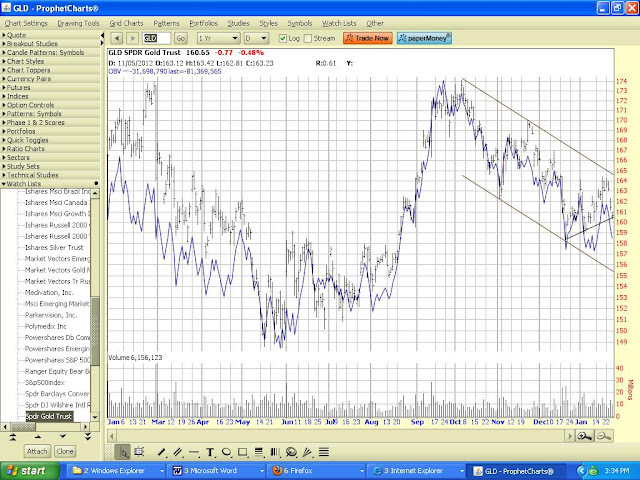
Task: Click the paperMoney button
Action: pyautogui.click(x=424, y=38)
